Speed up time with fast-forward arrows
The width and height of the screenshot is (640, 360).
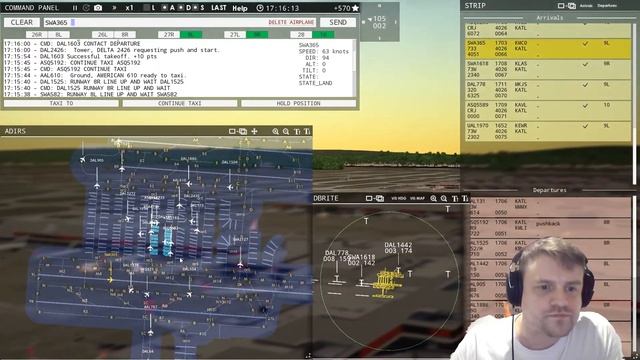tap(114, 8)
